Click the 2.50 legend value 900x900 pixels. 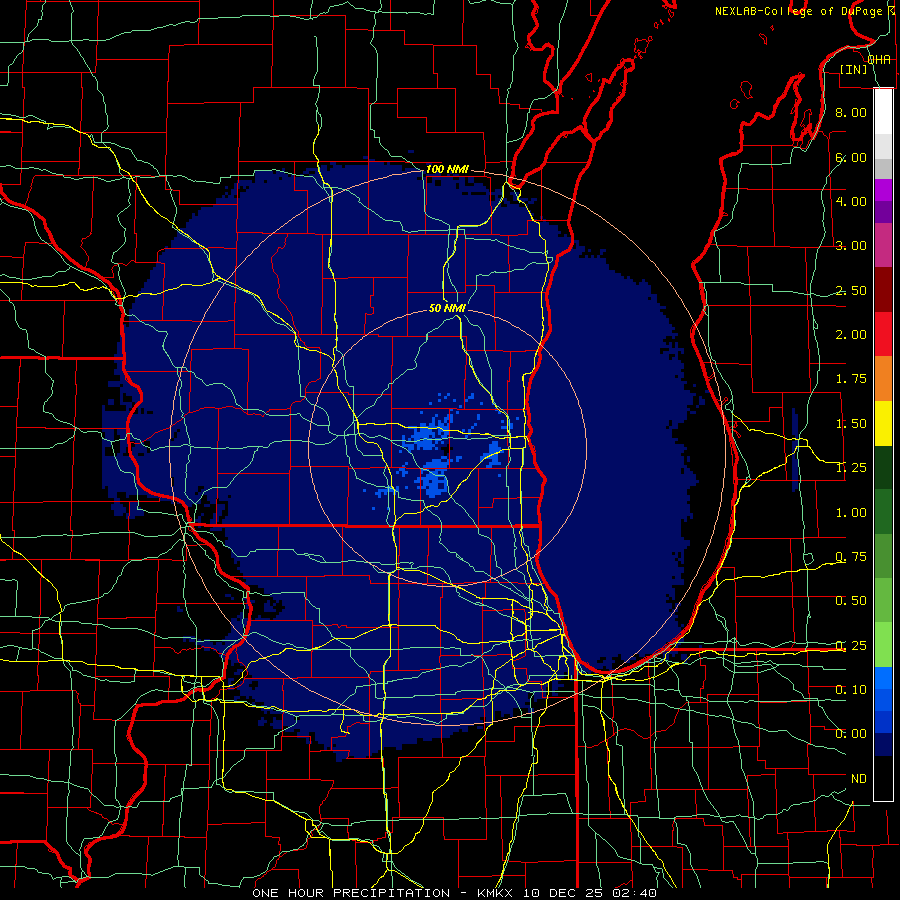coord(851,290)
